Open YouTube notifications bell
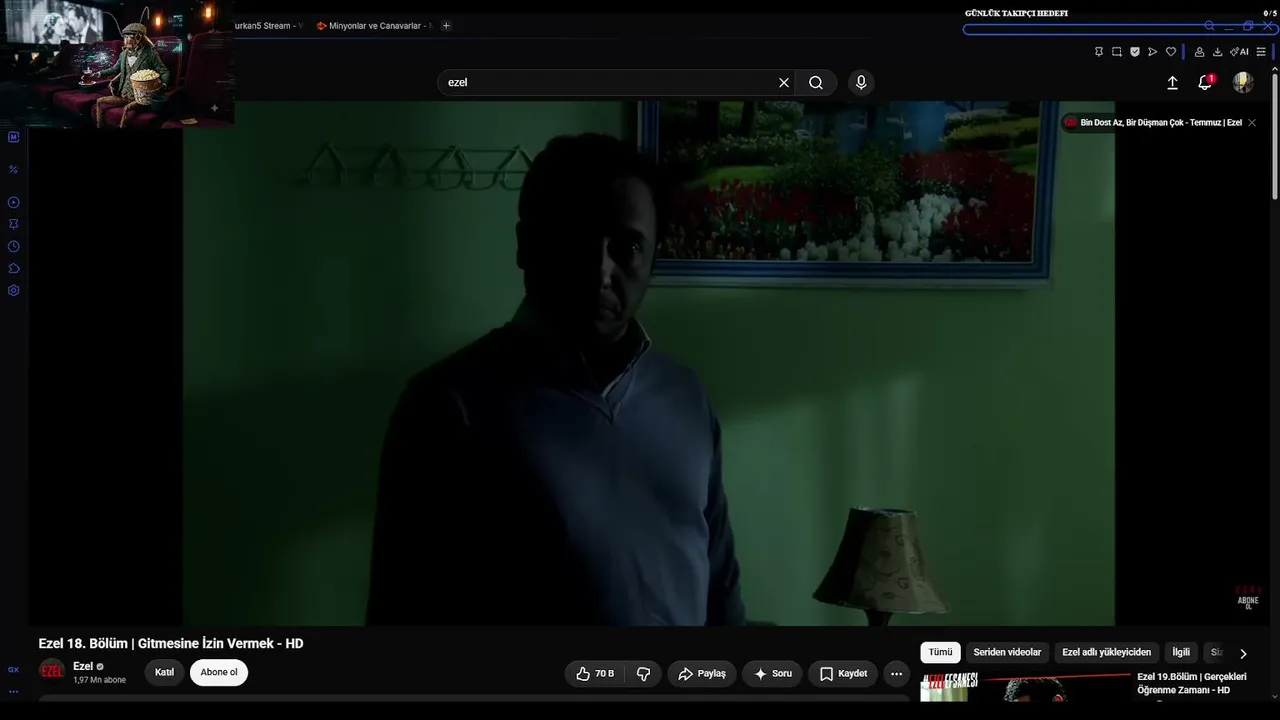The image size is (1280, 720). tap(1205, 83)
